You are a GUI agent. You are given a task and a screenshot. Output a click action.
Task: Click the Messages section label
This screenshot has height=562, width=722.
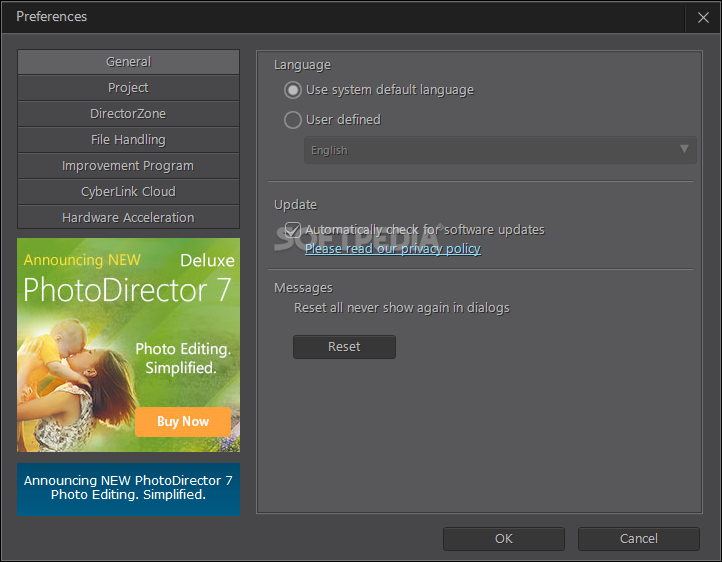pos(303,288)
